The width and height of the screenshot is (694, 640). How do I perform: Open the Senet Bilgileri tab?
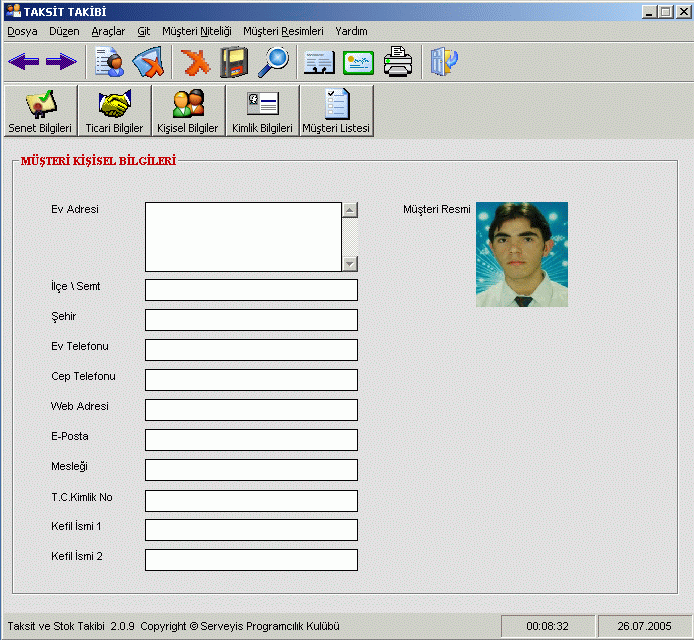[40, 111]
